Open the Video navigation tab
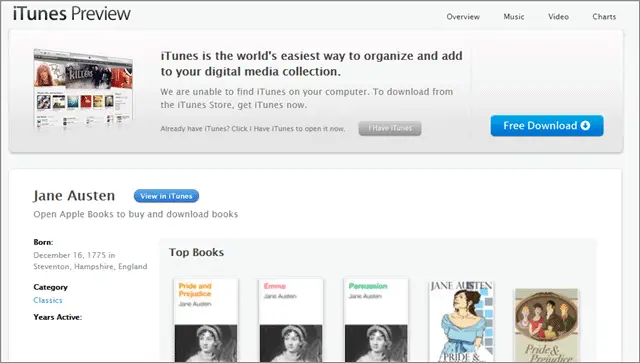640x363 pixels. pyautogui.click(x=558, y=17)
